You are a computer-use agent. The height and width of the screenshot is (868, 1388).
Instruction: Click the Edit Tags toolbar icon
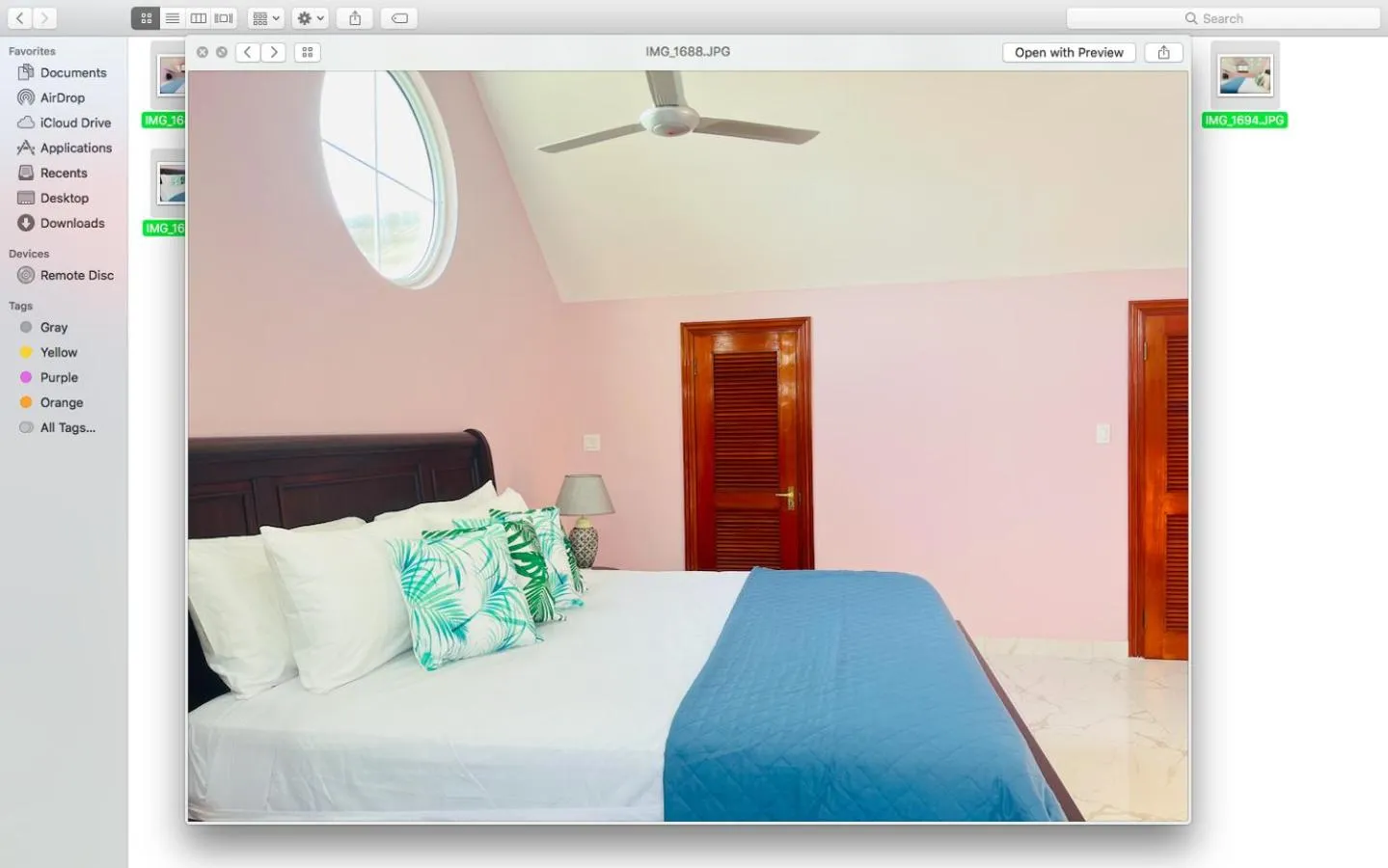398,17
